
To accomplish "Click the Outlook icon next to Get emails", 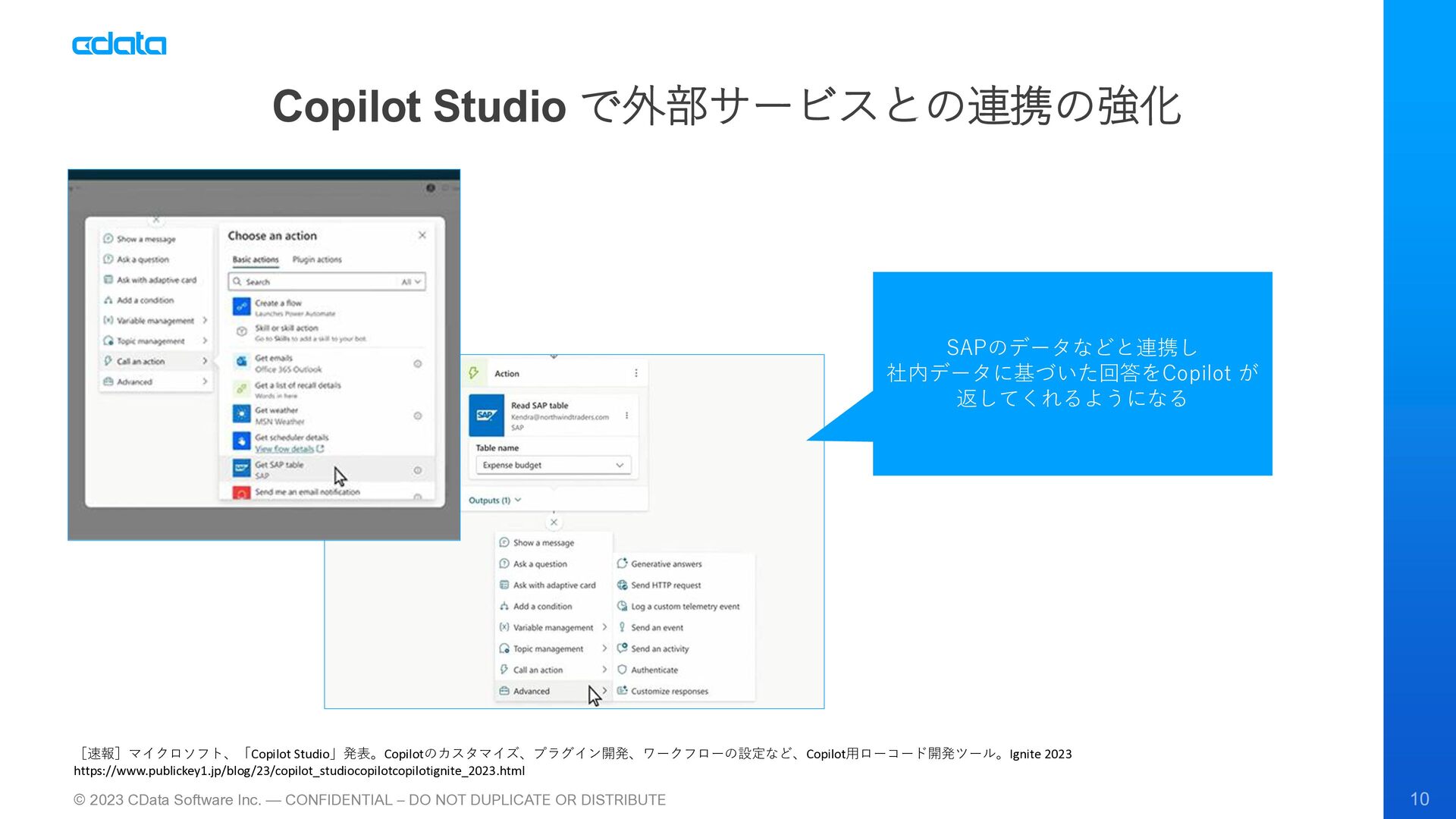I will [241, 362].
